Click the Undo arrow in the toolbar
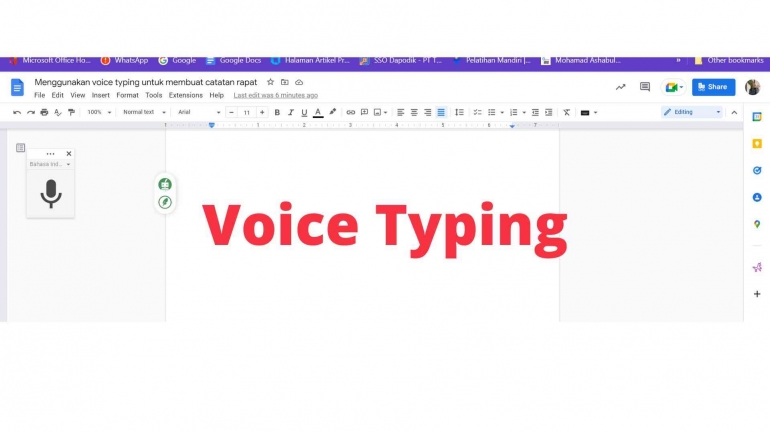 pyautogui.click(x=17, y=112)
